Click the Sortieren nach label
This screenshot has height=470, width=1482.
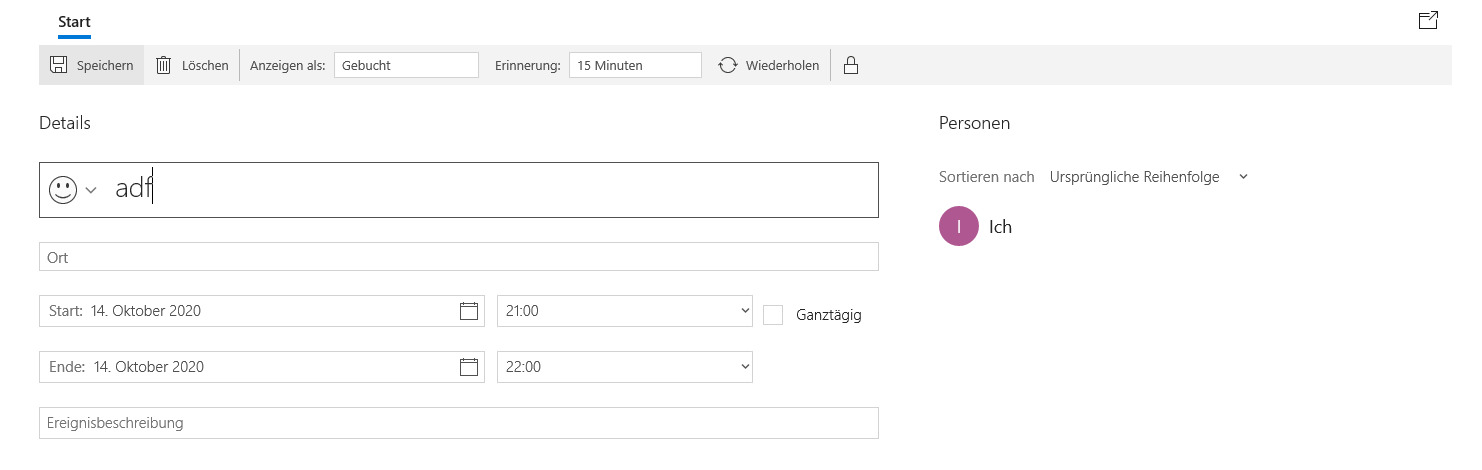point(987,177)
